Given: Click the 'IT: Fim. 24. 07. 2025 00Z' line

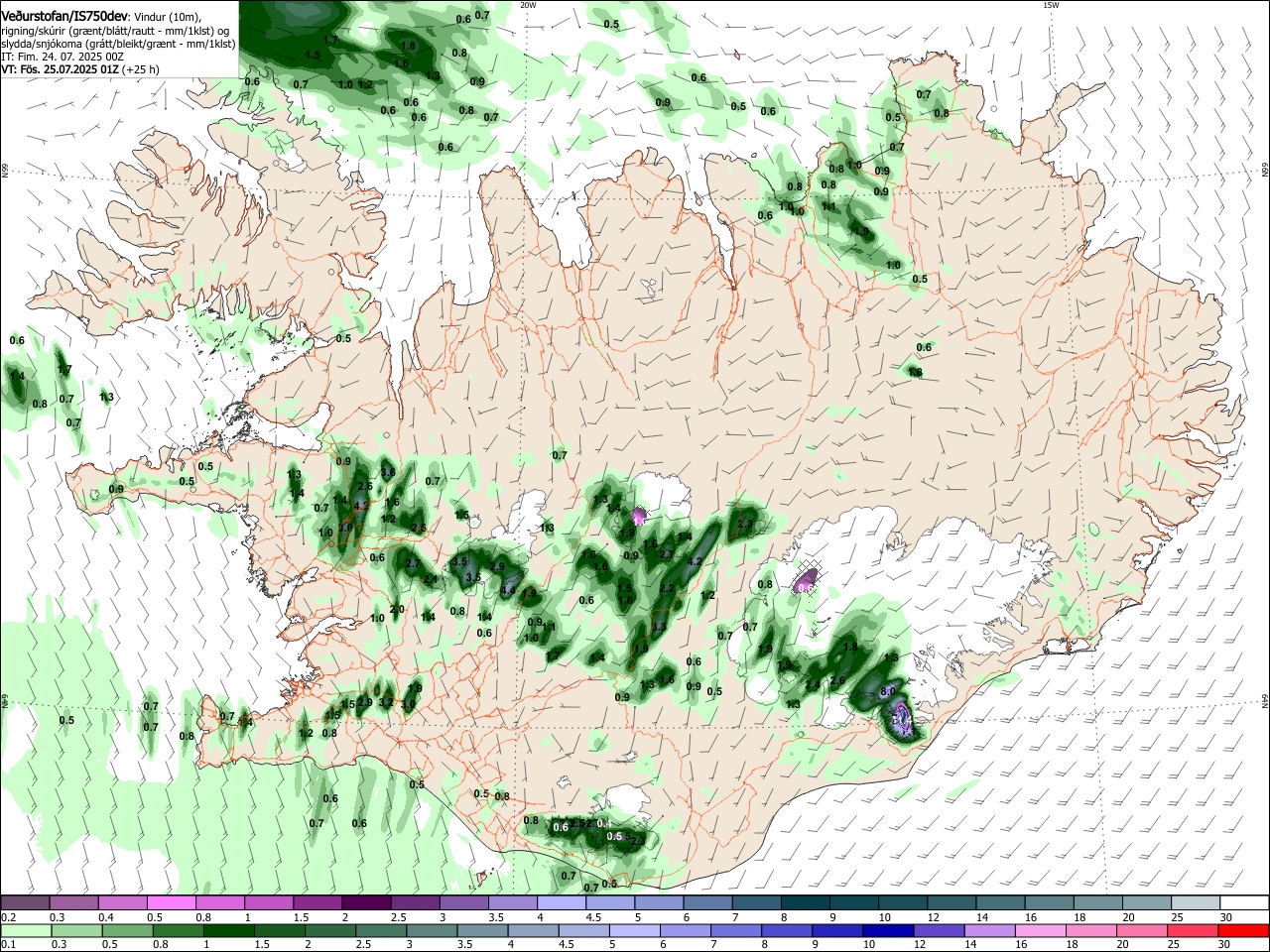Looking at the screenshot, I should (x=63, y=58).
